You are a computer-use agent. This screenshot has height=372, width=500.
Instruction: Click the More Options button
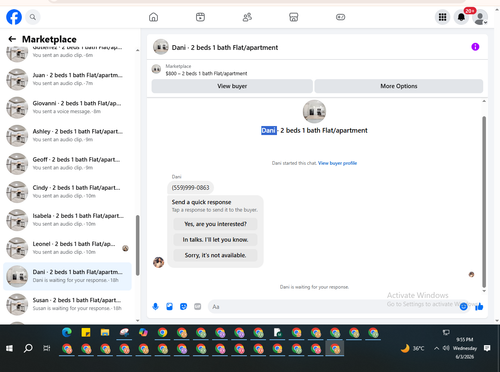[x=399, y=86]
